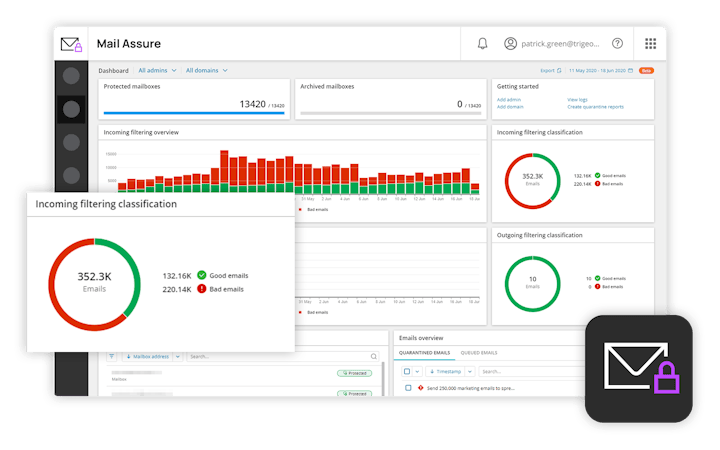Sort by Mailbox address button
The width and height of the screenshot is (720, 450).
tap(148, 356)
